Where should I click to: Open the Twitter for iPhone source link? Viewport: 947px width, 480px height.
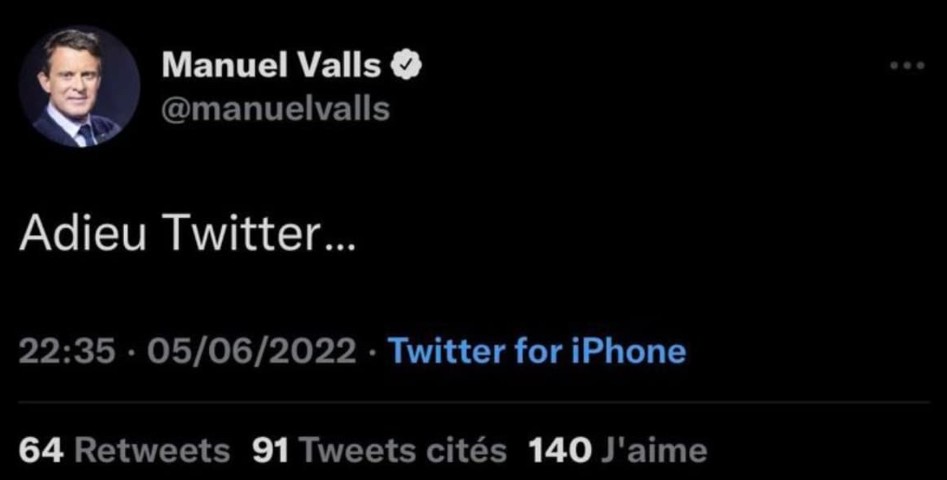pos(537,351)
